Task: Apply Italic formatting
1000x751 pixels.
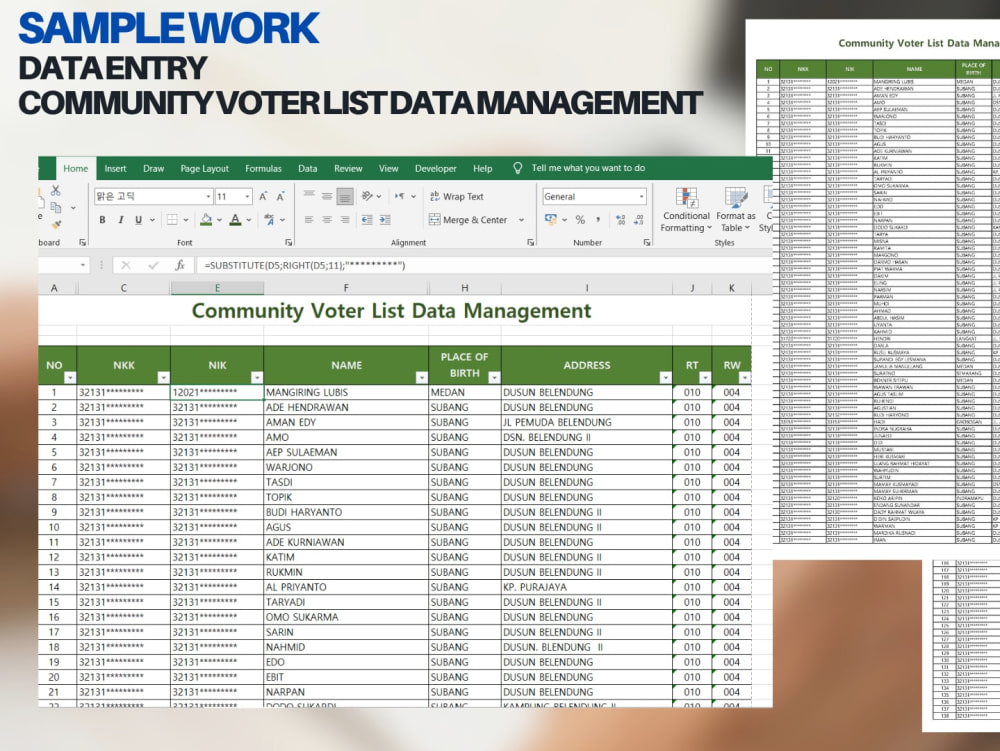Action: pyautogui.click(x=121, y=220)
